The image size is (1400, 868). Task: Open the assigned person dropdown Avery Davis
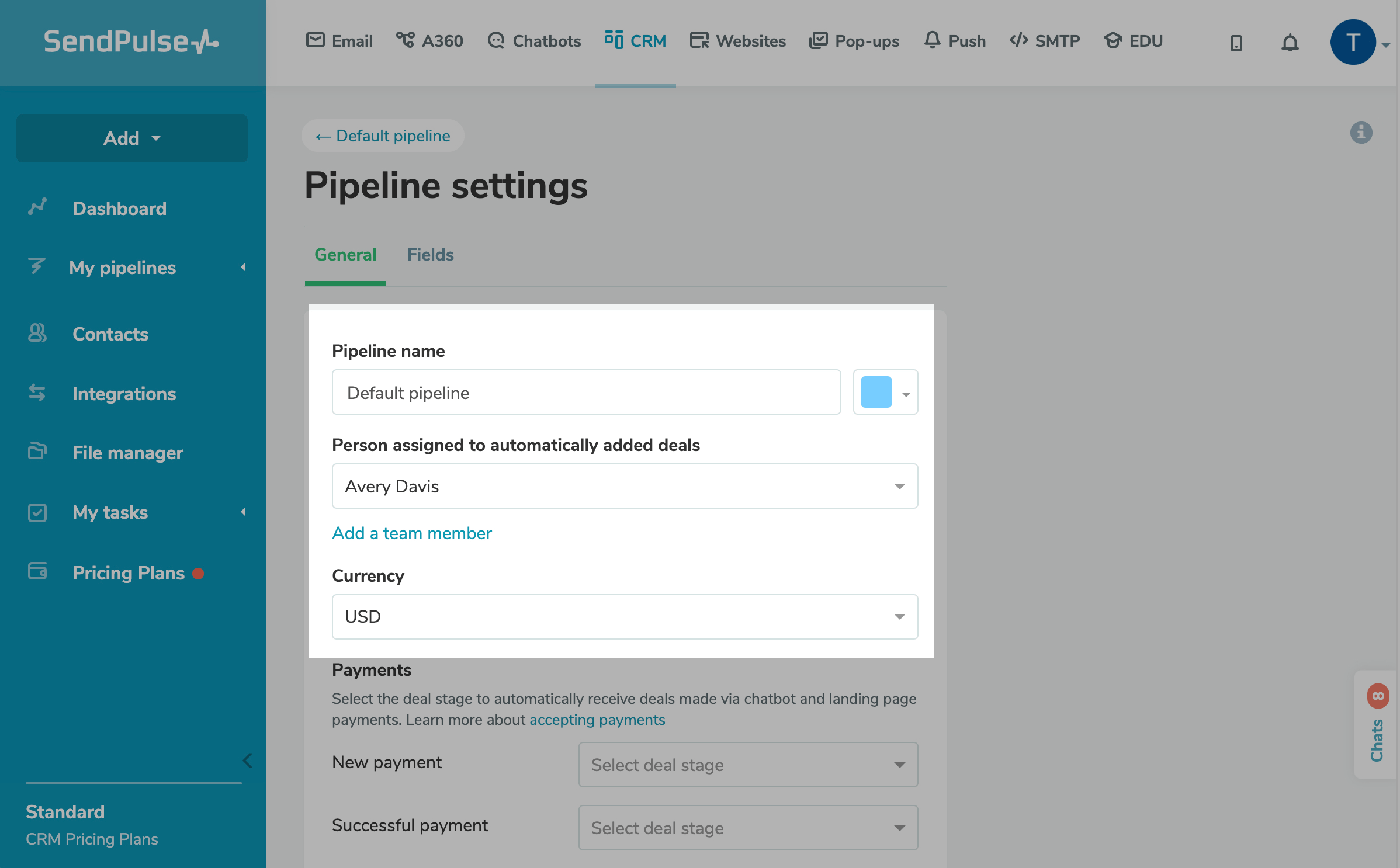click(x=624, y=486)
